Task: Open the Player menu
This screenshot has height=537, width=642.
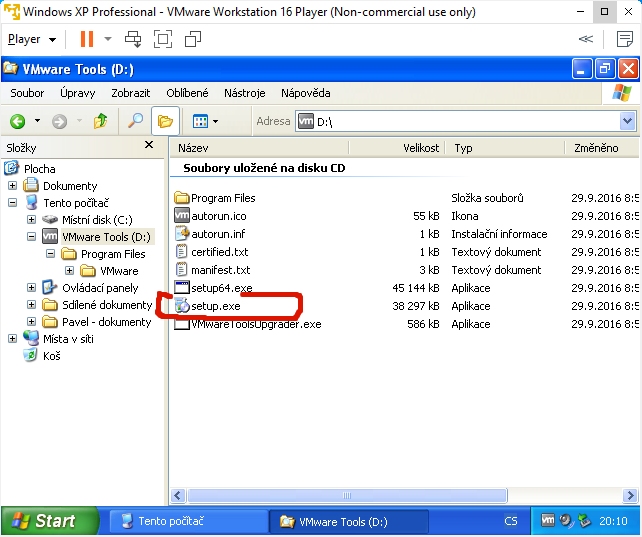Action: (32, 39)
